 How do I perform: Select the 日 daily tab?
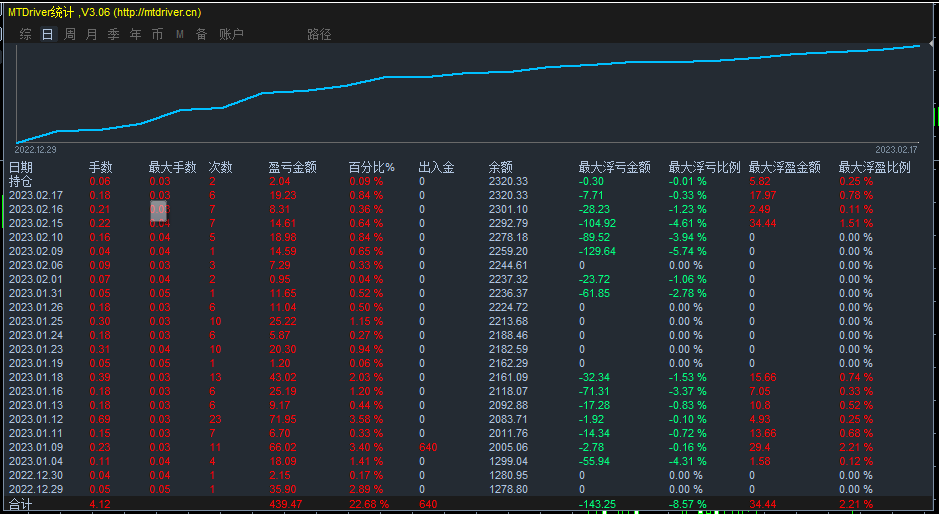coord(47,34)
